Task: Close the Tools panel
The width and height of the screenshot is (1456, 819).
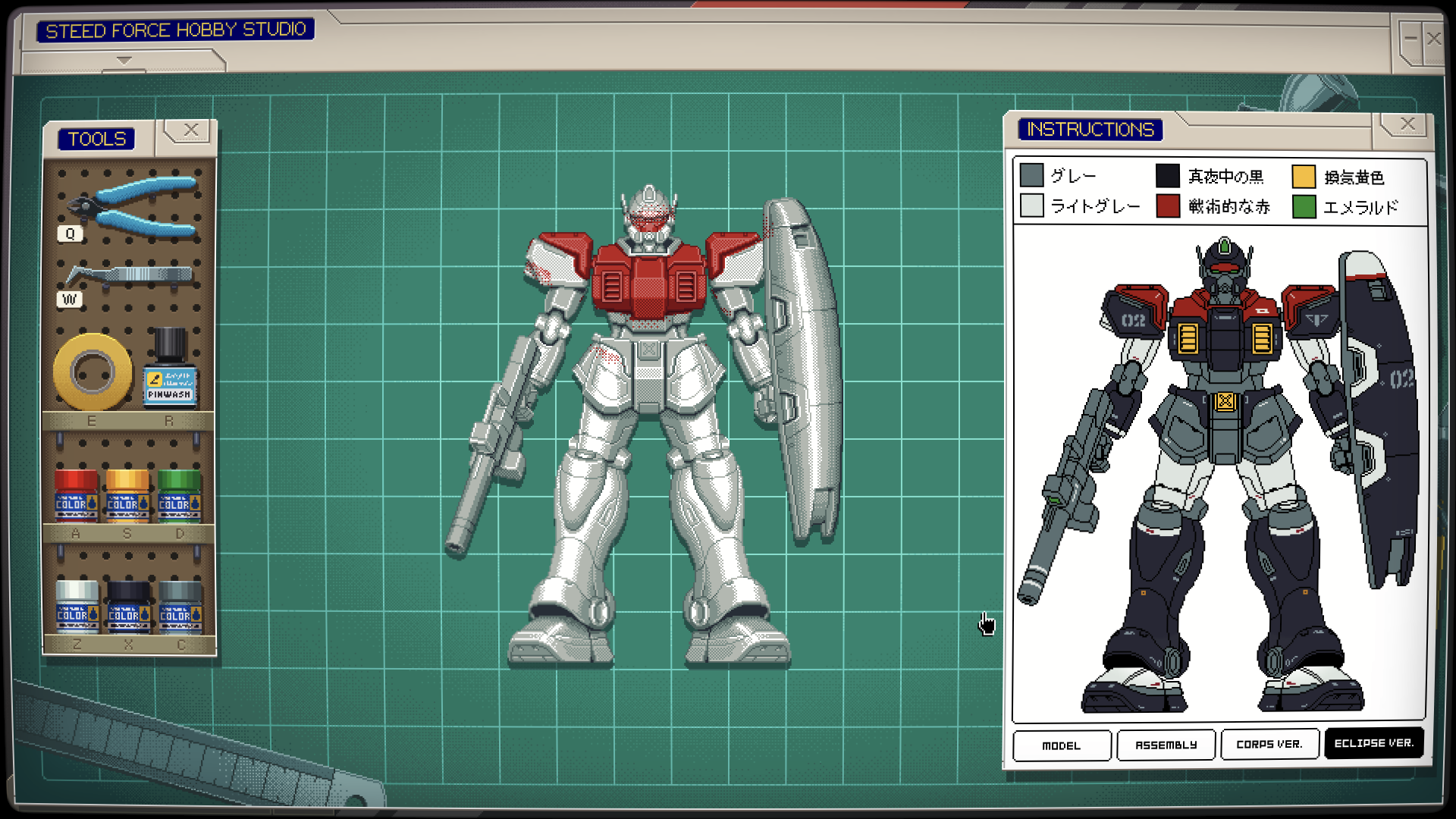Action: (191, 130)
